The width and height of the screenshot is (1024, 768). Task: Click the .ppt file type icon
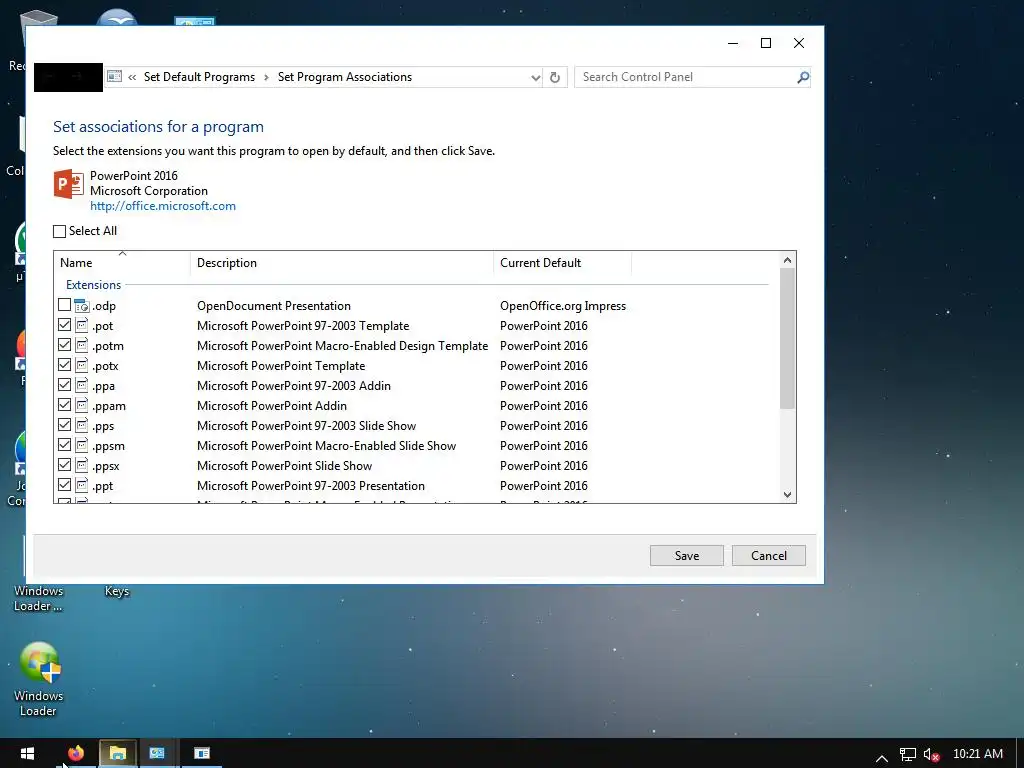click(x=82, y=486)
